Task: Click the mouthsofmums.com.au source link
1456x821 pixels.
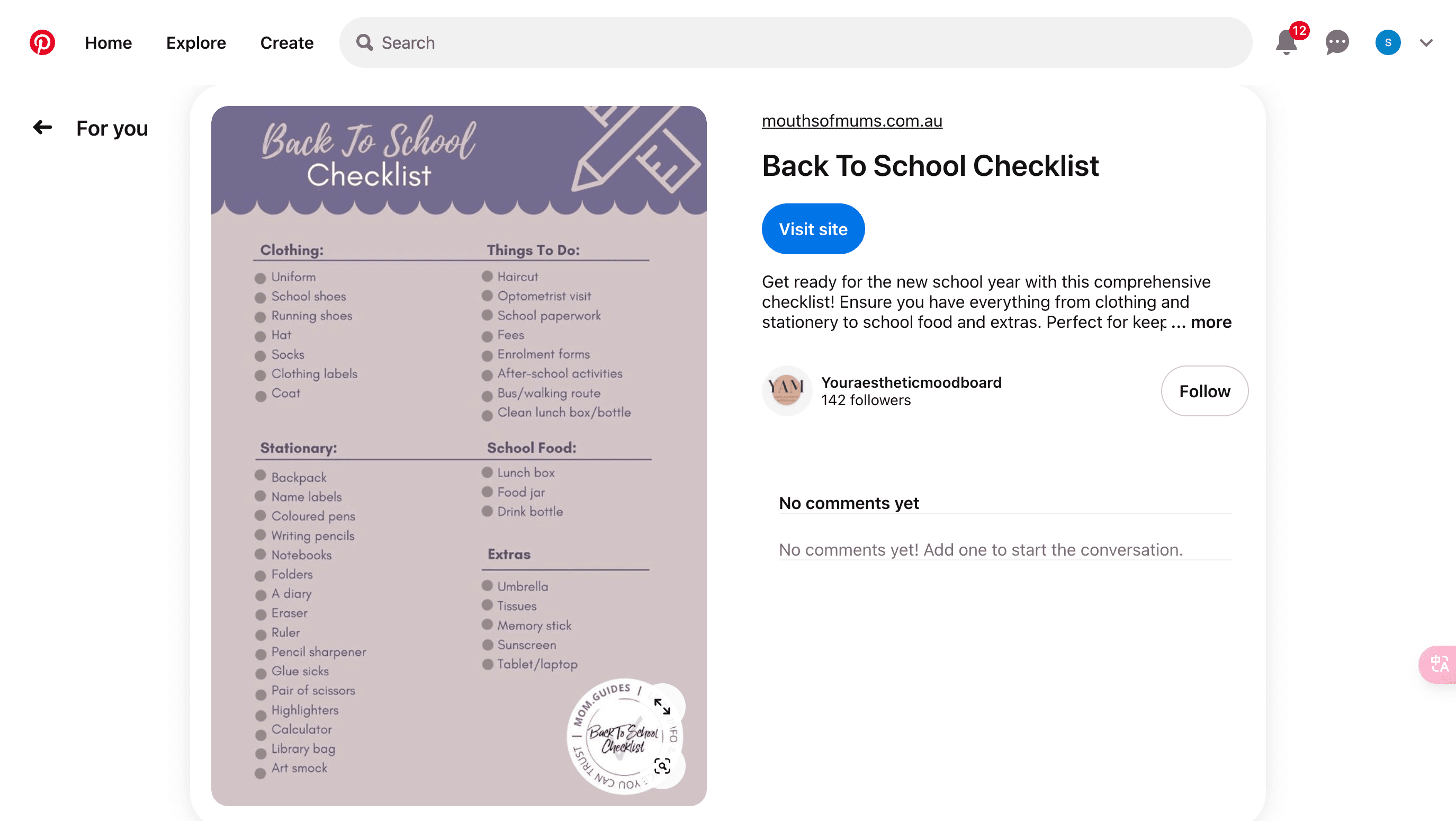Action: pyautogui.click(x=852, y=120)
